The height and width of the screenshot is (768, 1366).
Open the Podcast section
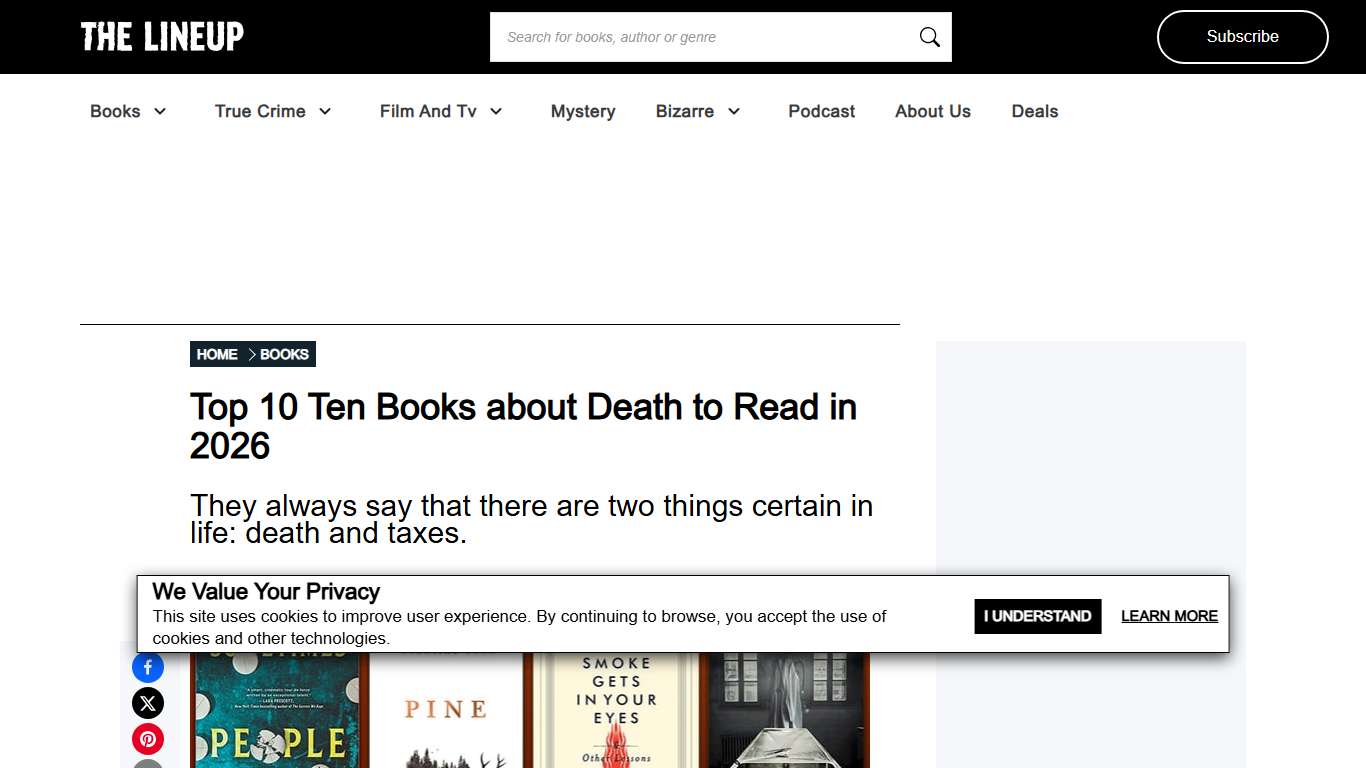821,111
